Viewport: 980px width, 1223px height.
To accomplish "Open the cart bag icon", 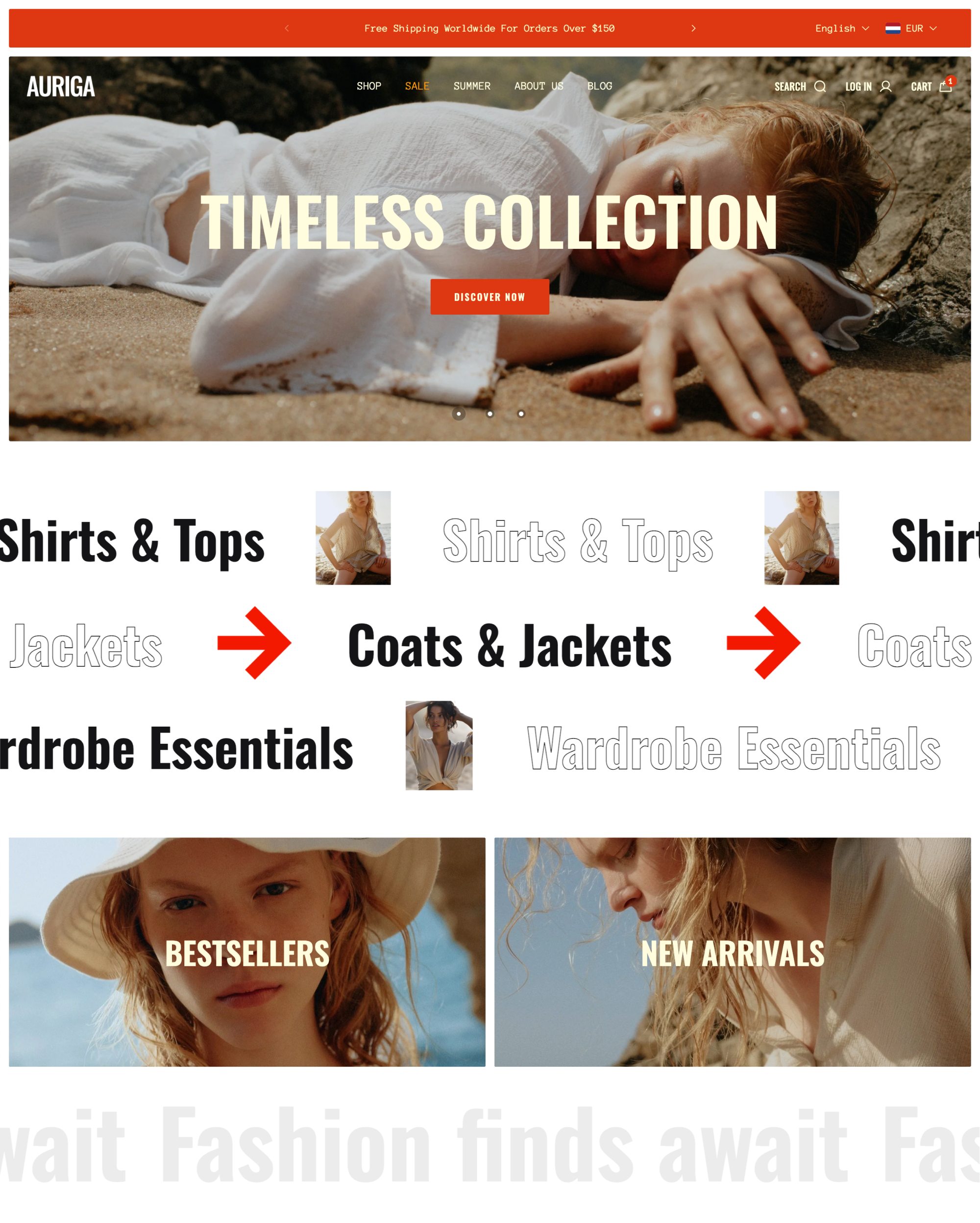I will click(x=945, y=86).
